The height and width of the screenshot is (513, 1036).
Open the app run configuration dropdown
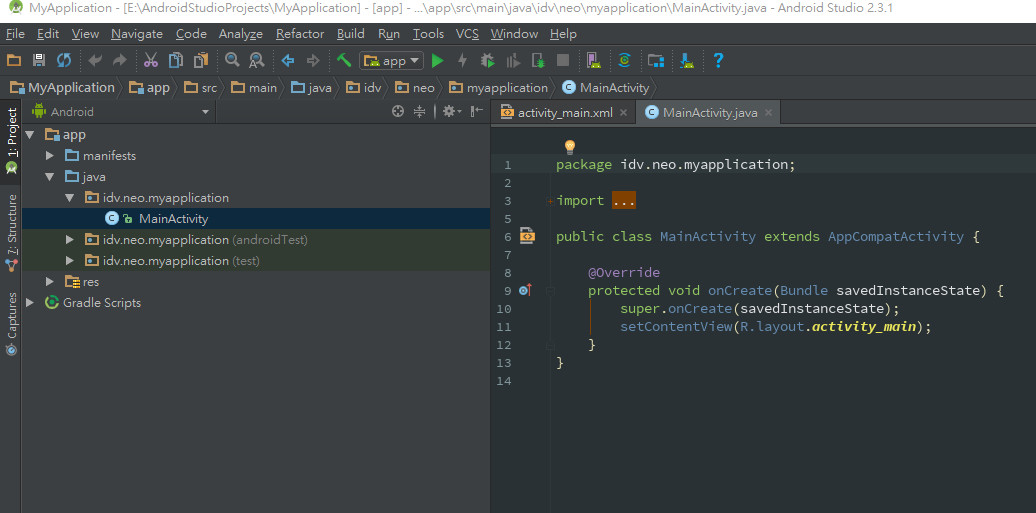coord(392,61)
